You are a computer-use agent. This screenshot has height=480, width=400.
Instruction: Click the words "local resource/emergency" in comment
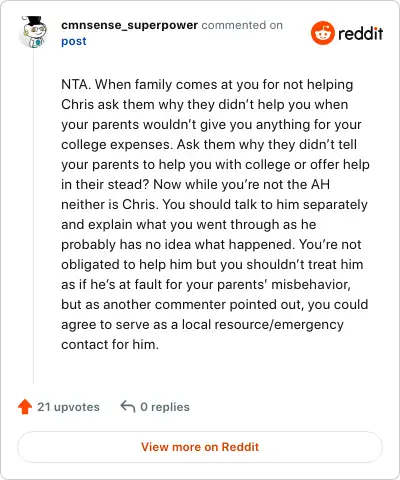click(x=263, y=325)
